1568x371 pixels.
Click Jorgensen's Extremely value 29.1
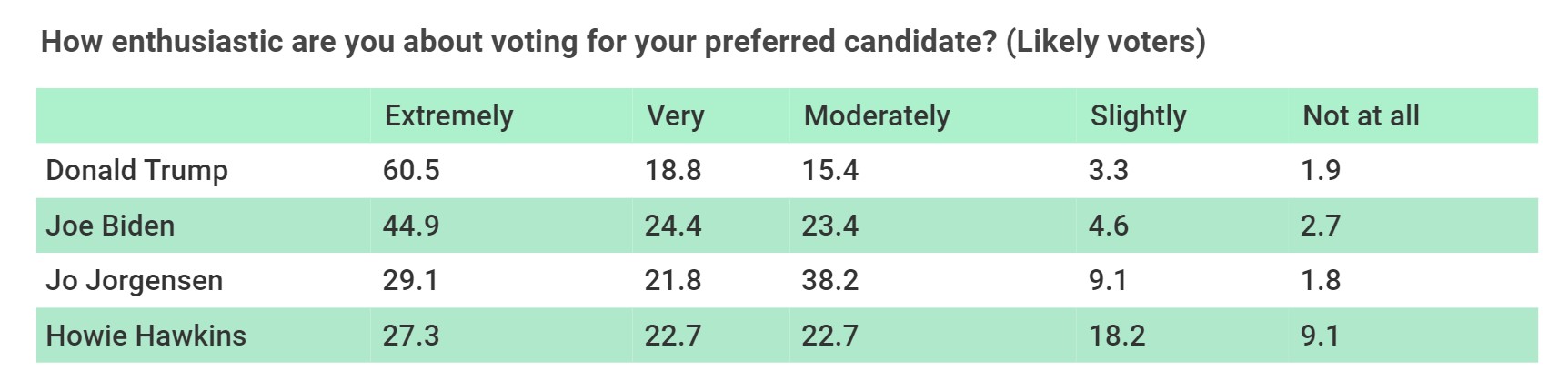410,280
